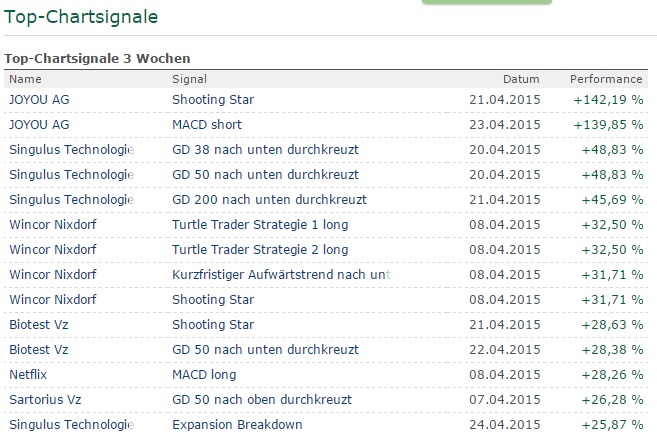Image resolution: width=657 pixels, height=437 pixels.
Task: Click the 'Top-Chartsignale 3 Wochen' table title
Action: click(x=97, y=58)
